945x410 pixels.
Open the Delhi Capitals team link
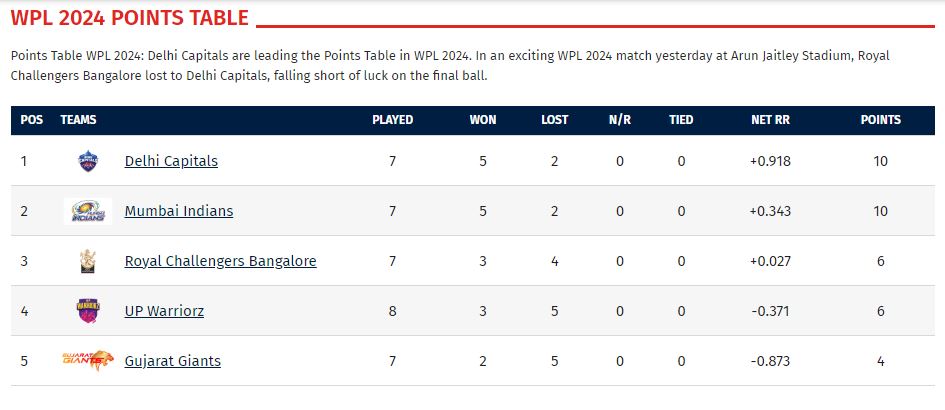[x=171, y=161]
